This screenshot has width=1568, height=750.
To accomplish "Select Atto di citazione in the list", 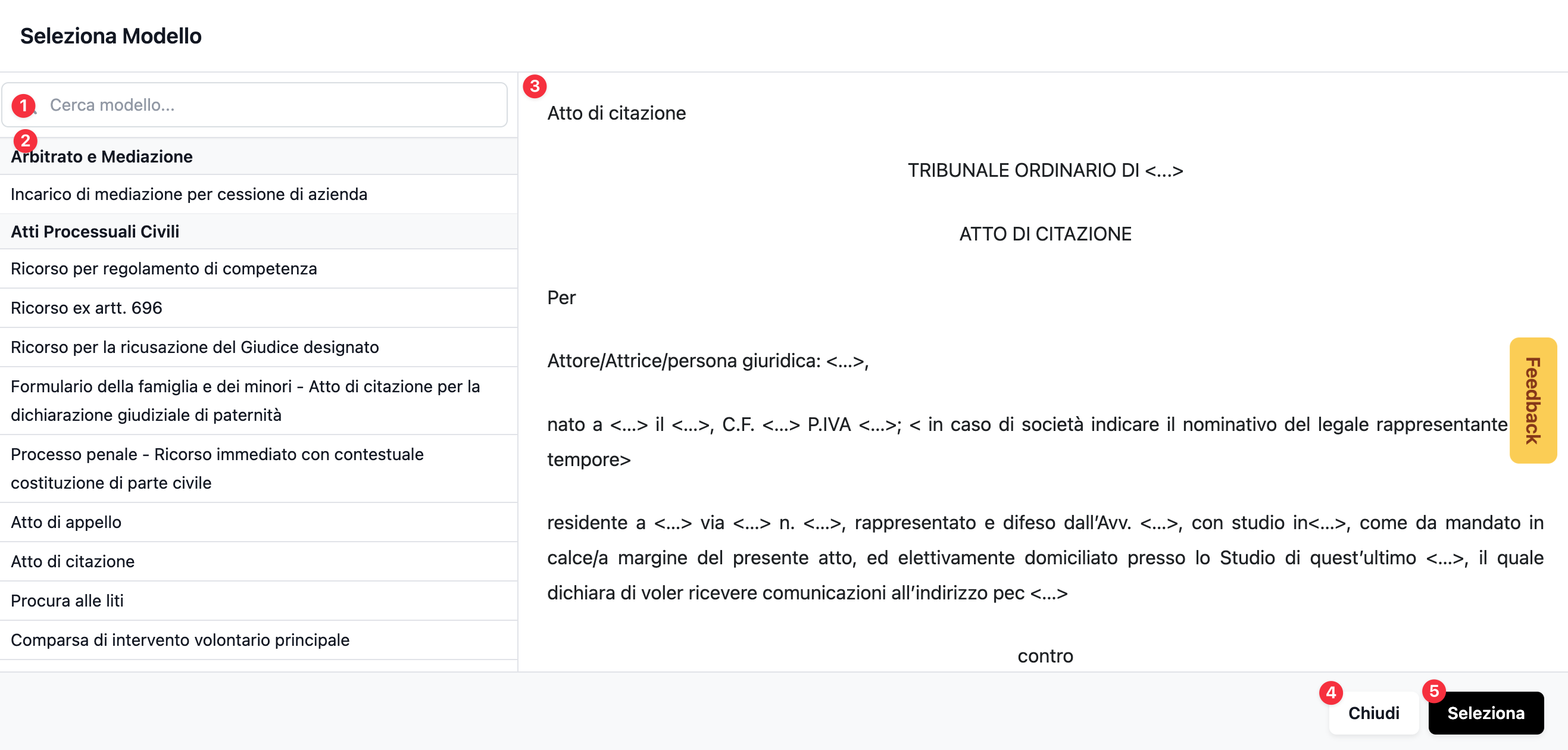I will coord(73,561).
